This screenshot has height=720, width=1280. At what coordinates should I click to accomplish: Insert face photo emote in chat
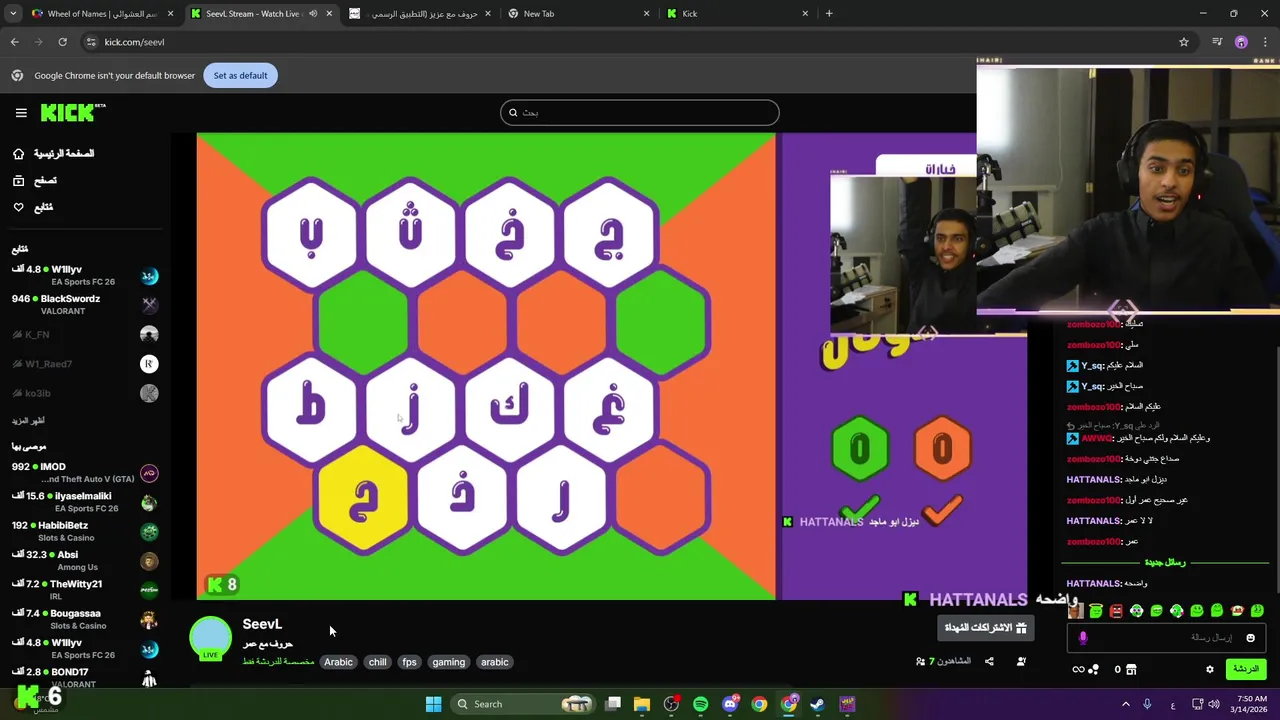pyautogui.click(x=1076, y=611)
